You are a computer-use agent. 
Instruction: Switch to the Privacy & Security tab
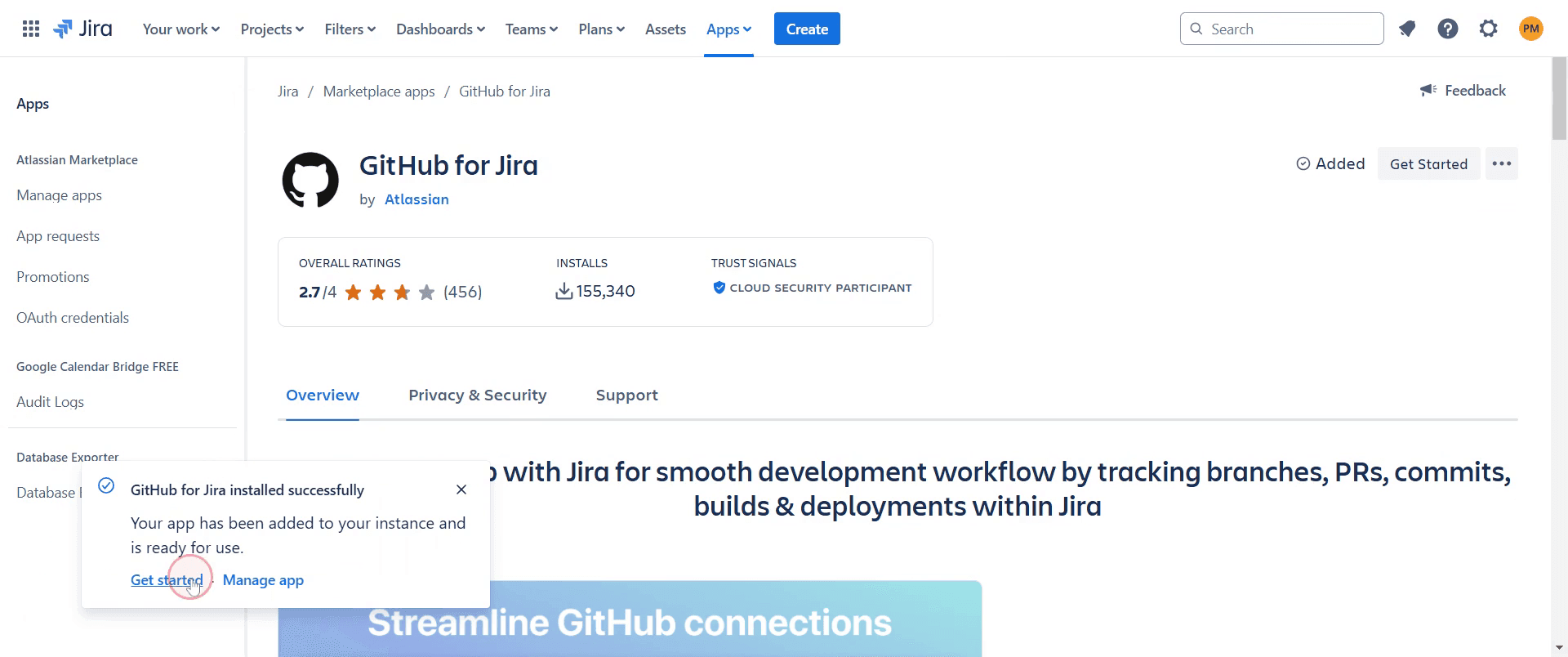pos(478,395)
